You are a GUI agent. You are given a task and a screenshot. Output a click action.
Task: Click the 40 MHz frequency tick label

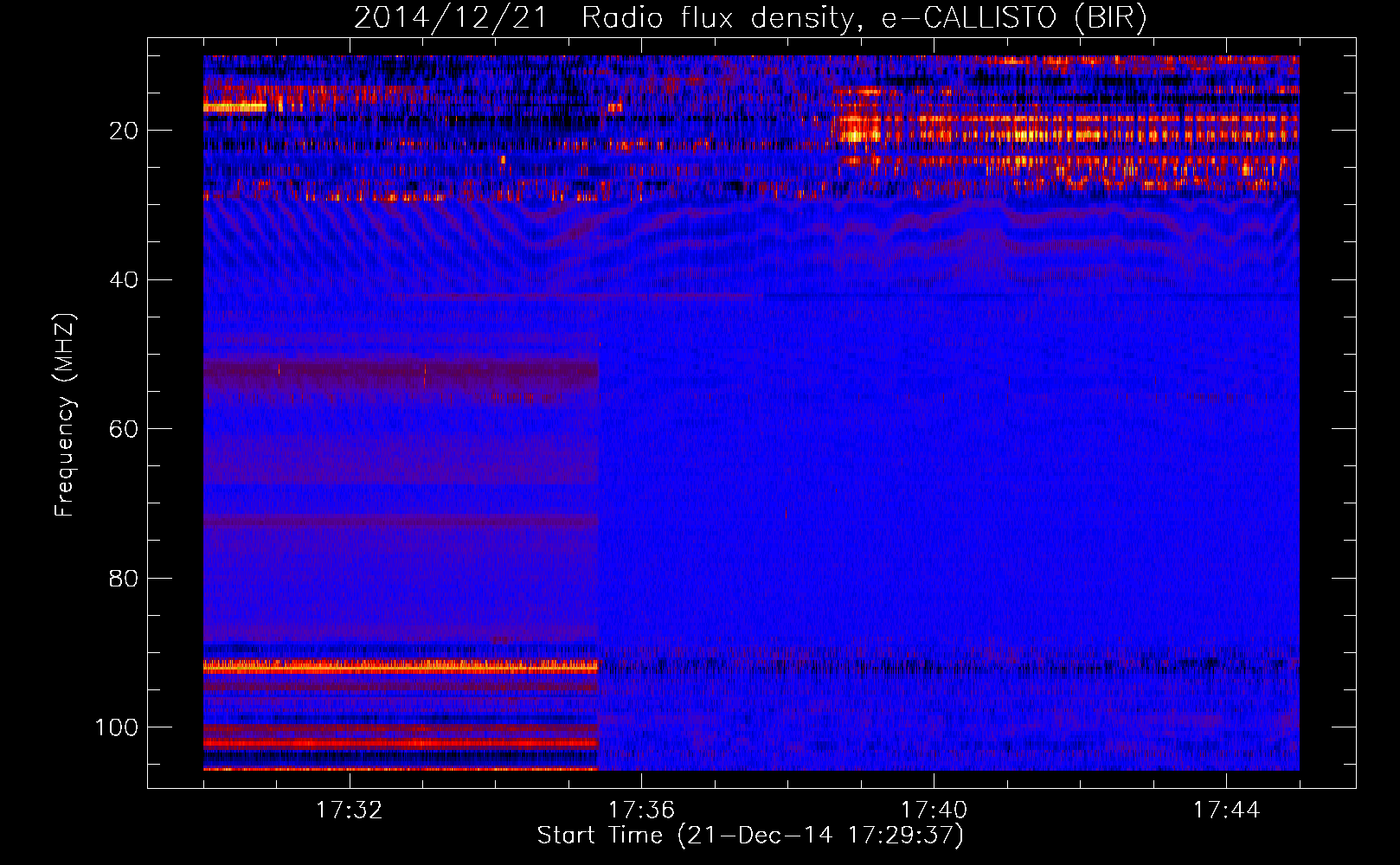click(x=124, y=280)
